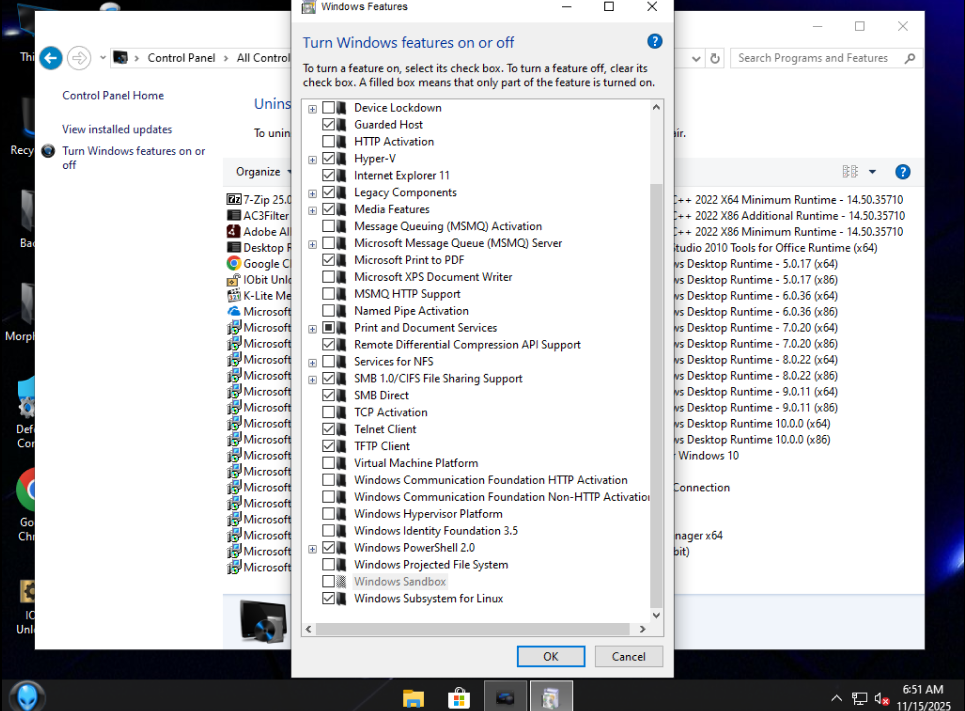The width and height of the screenshot is (965, 711).
Task: Click the back arrow in Control Panel
Action: [51, 58]
